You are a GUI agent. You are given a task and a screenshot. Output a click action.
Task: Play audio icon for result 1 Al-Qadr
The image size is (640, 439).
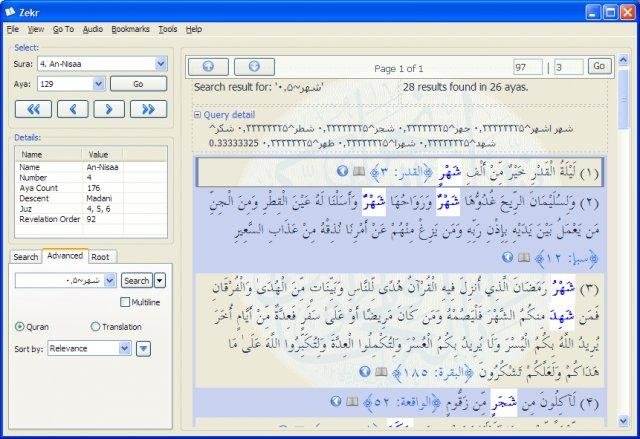pos(342,171)
